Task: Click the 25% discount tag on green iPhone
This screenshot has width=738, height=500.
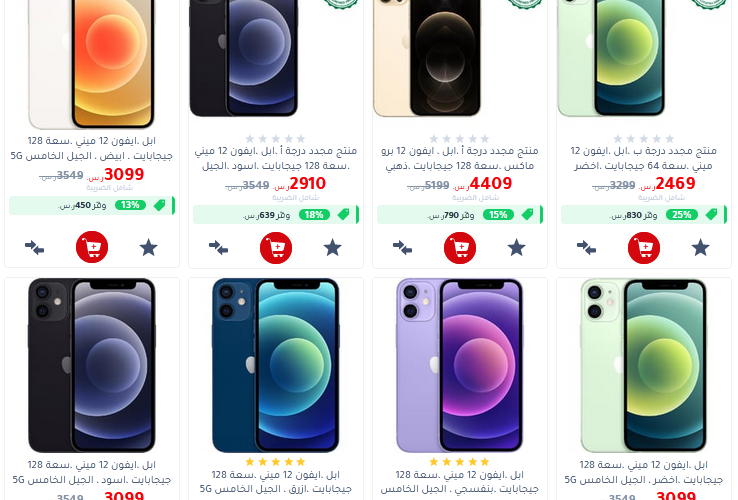Action: click(682, 215)
